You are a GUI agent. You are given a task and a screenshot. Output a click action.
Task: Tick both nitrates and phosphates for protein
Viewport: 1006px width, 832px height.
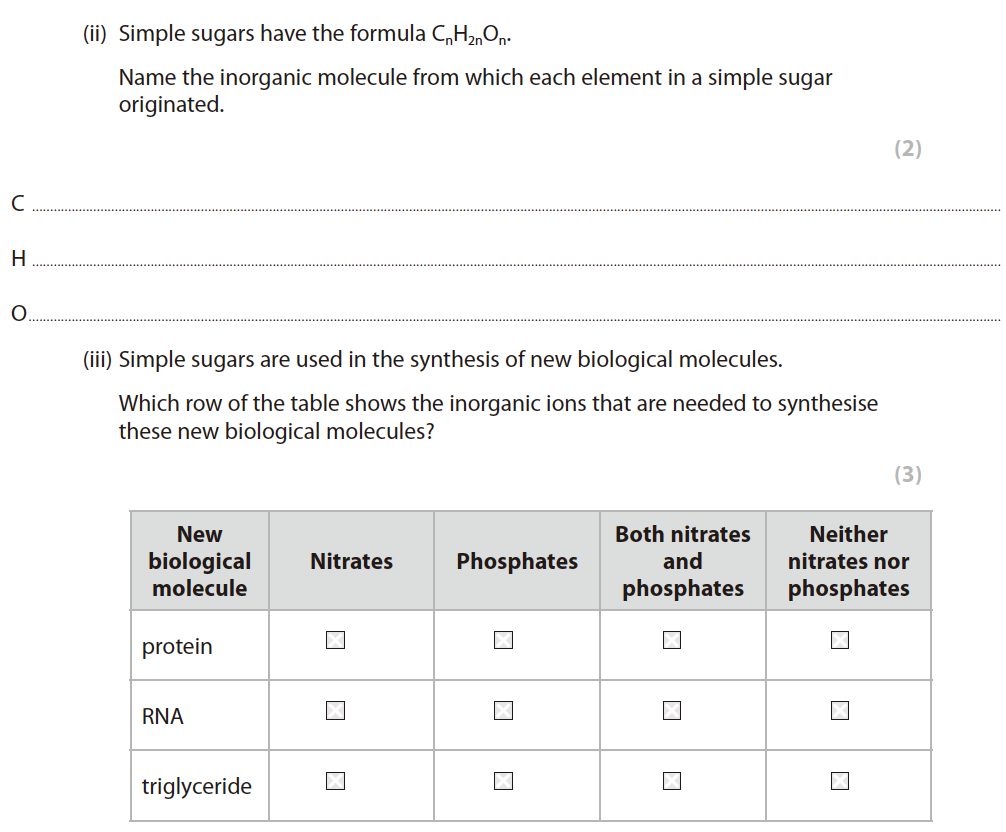pyautogui.click(x=671, y=640)
